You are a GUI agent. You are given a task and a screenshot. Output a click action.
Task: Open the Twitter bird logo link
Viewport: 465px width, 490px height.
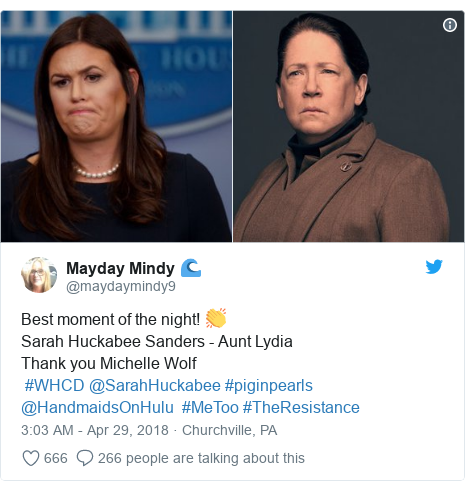pyautogui.click(x=434, y=267)
